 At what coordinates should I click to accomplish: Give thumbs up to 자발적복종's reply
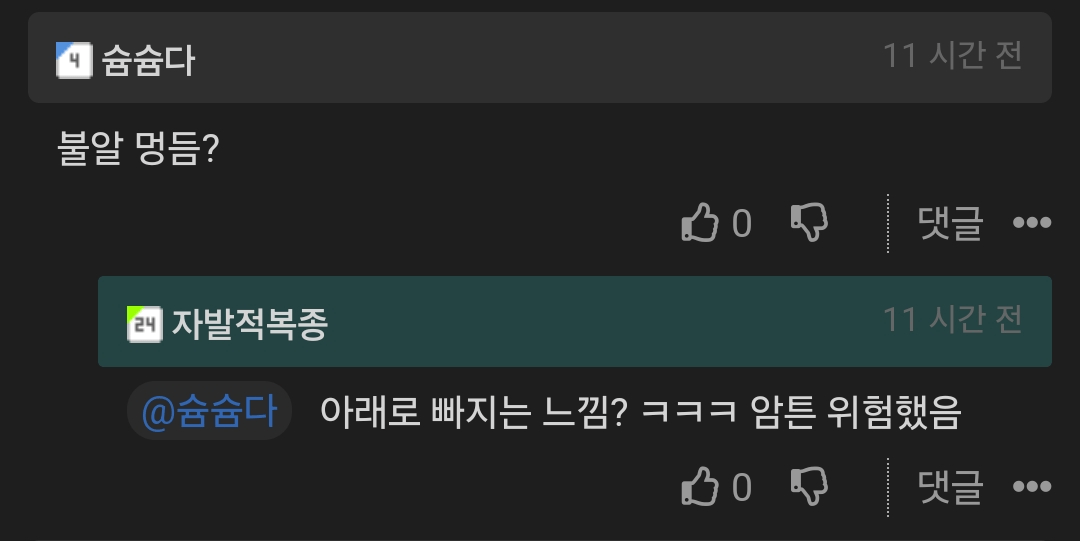click(700, 487)
